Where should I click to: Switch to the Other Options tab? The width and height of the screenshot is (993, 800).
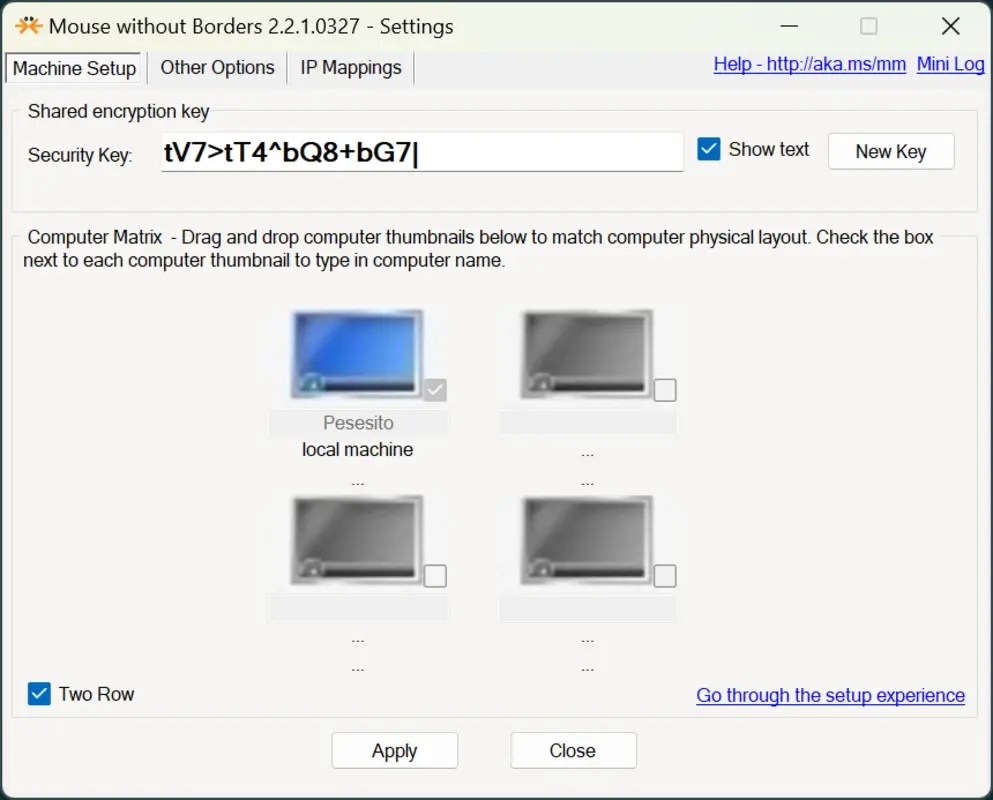(217, 67)
